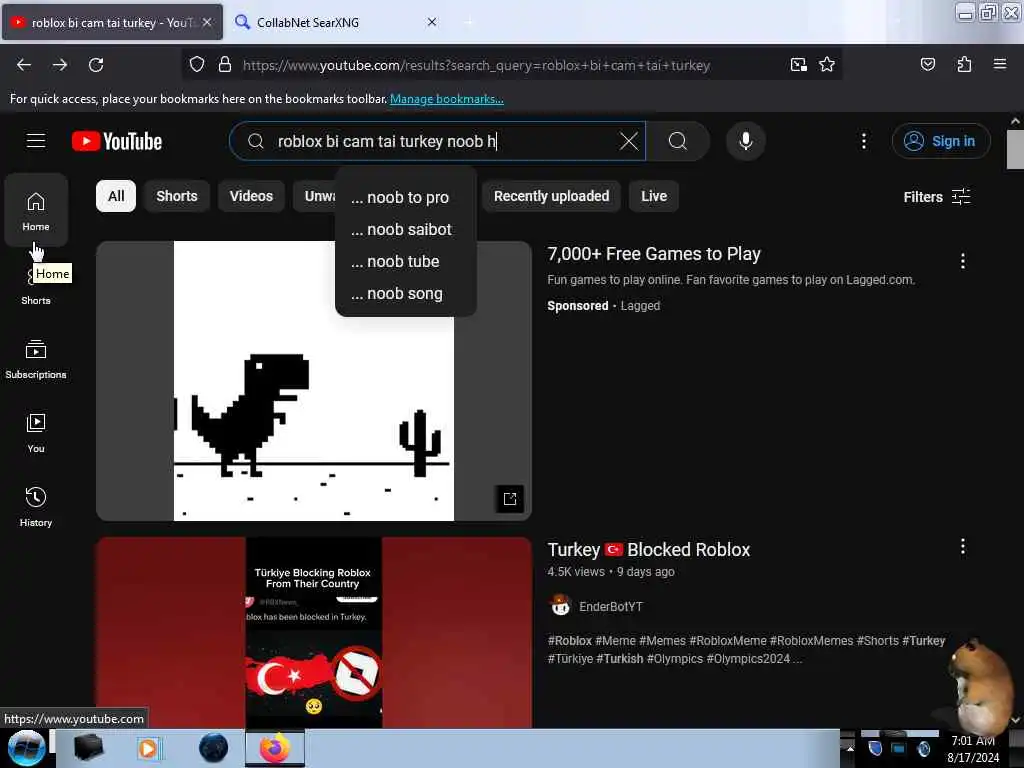Reload the page with the refresh icon
1024x768 pixels.
click(x=96, y=65)
